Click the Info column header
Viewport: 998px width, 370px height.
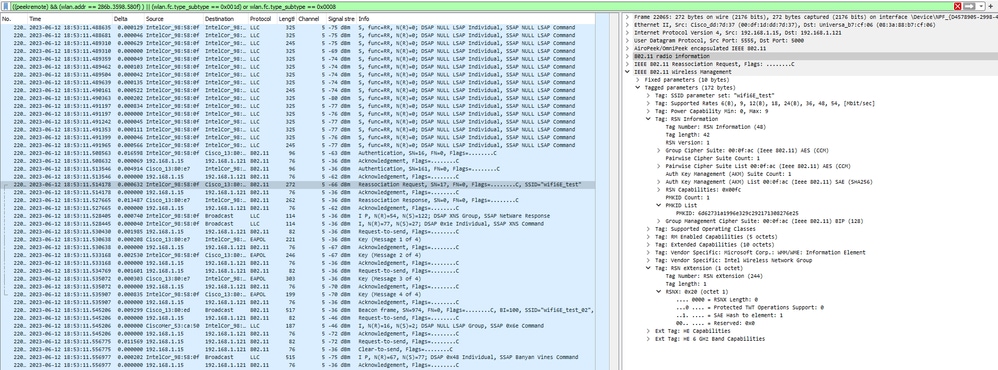[475, 19]
